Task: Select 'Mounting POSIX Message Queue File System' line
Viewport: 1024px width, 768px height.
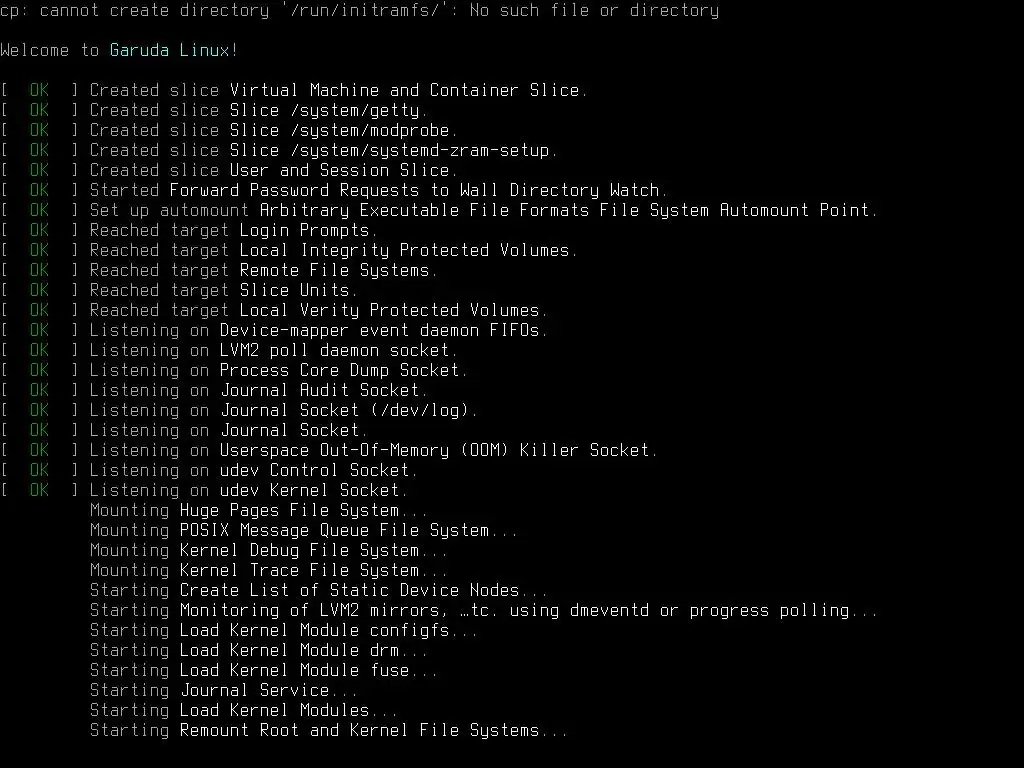Action: tap(304, 530)
